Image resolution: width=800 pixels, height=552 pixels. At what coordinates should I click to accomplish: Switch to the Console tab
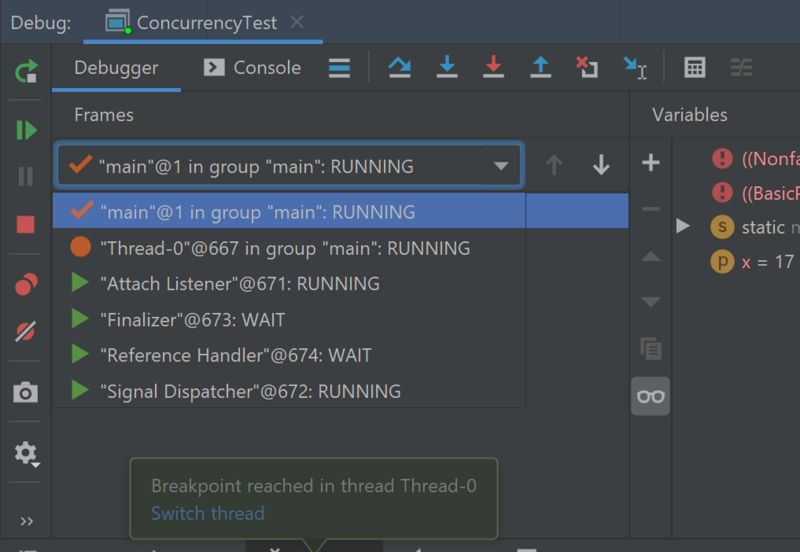(x=253, y=68)
